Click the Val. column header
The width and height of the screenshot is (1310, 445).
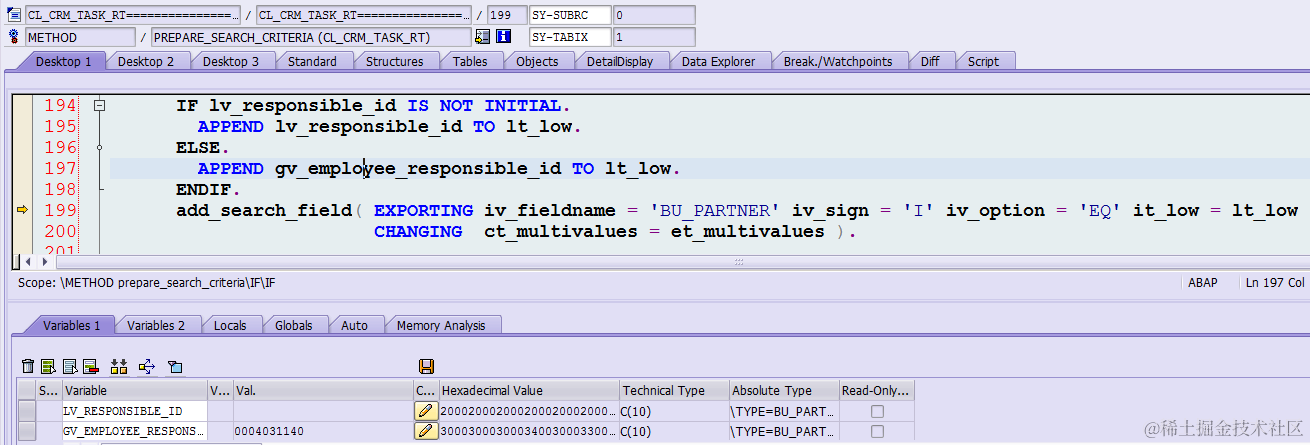pyautogui.click(x=322, y=391)
